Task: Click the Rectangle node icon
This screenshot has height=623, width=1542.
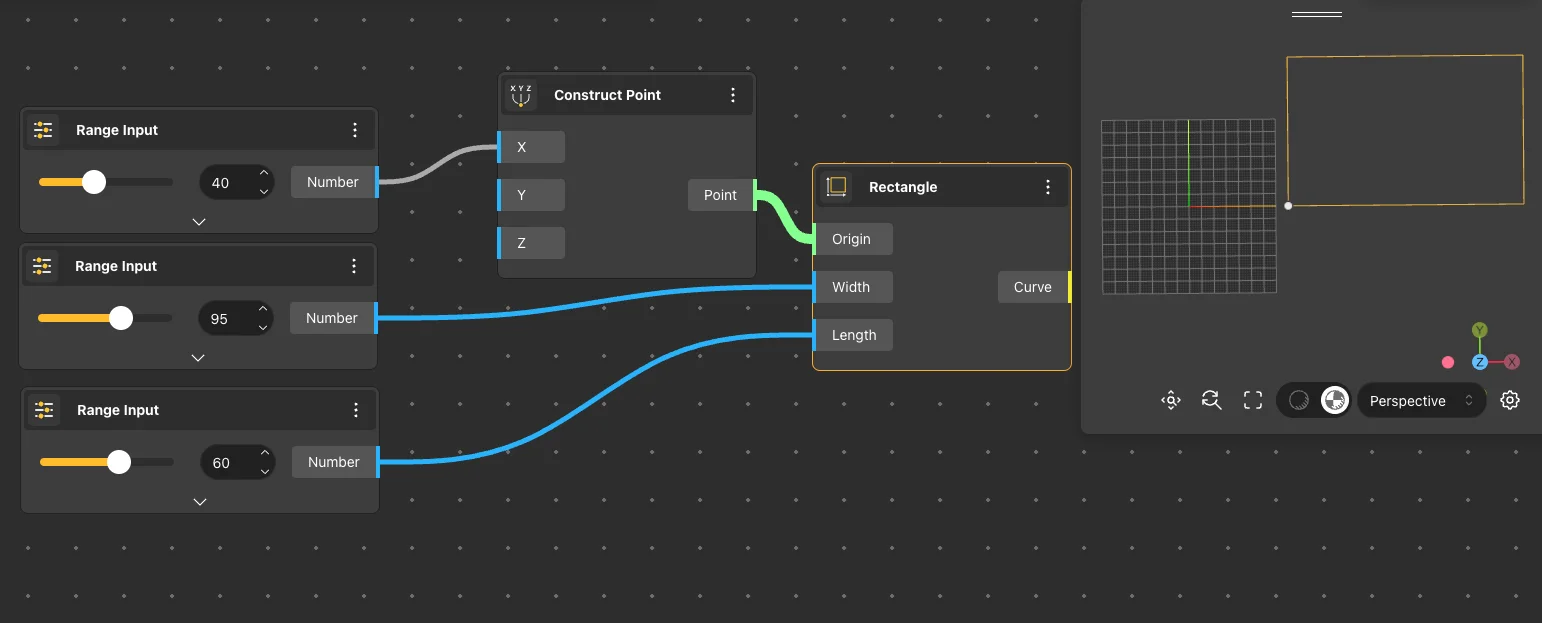Action: [x=837, y=187]
